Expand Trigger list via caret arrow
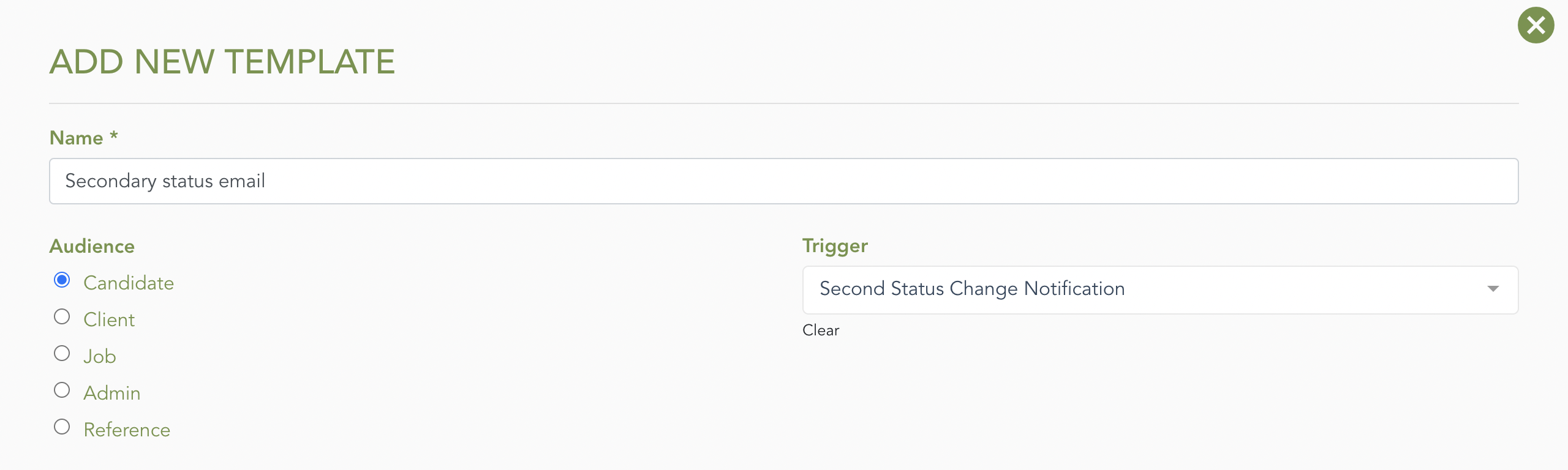 pyautogui.click(x=1493, y=289)
